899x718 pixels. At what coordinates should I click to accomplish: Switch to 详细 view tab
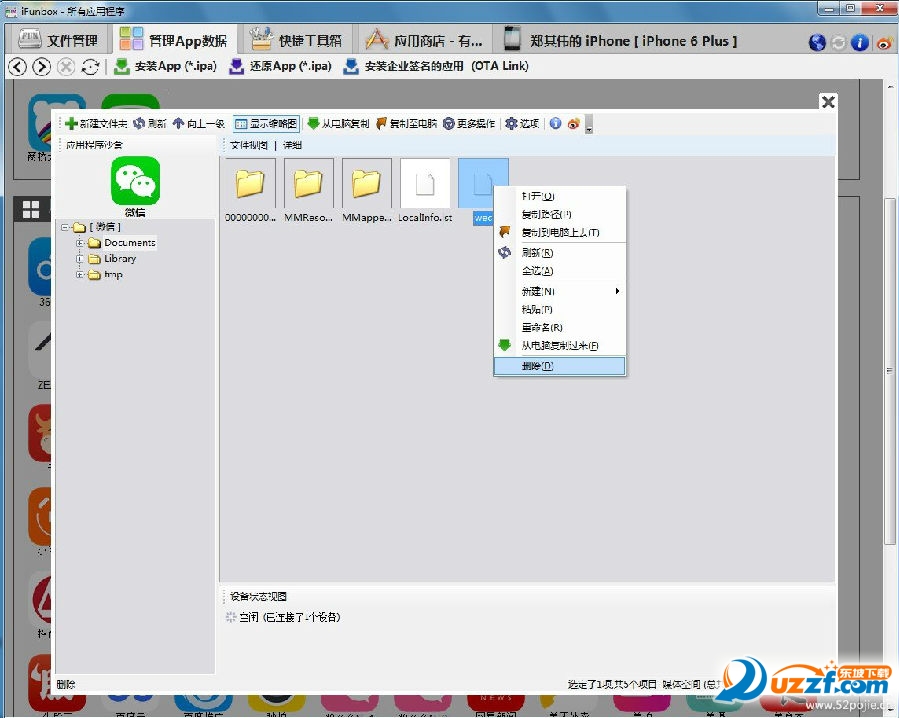coord(292,145)
